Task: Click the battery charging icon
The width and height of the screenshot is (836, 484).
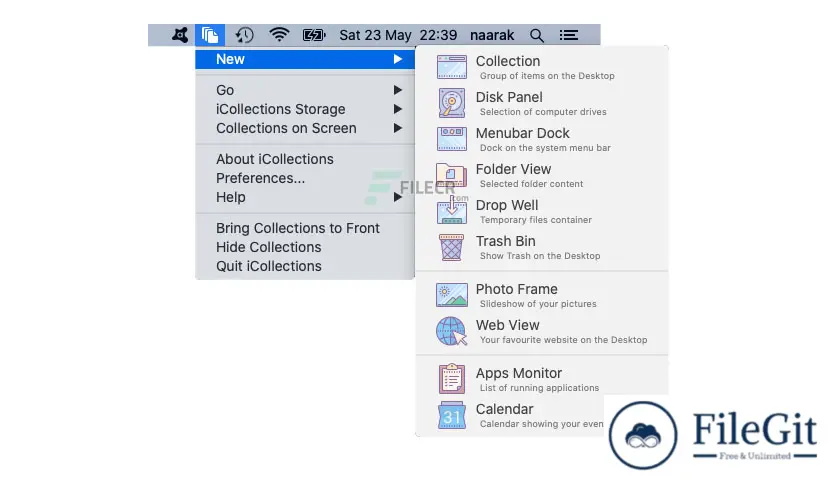Action: 314,35
